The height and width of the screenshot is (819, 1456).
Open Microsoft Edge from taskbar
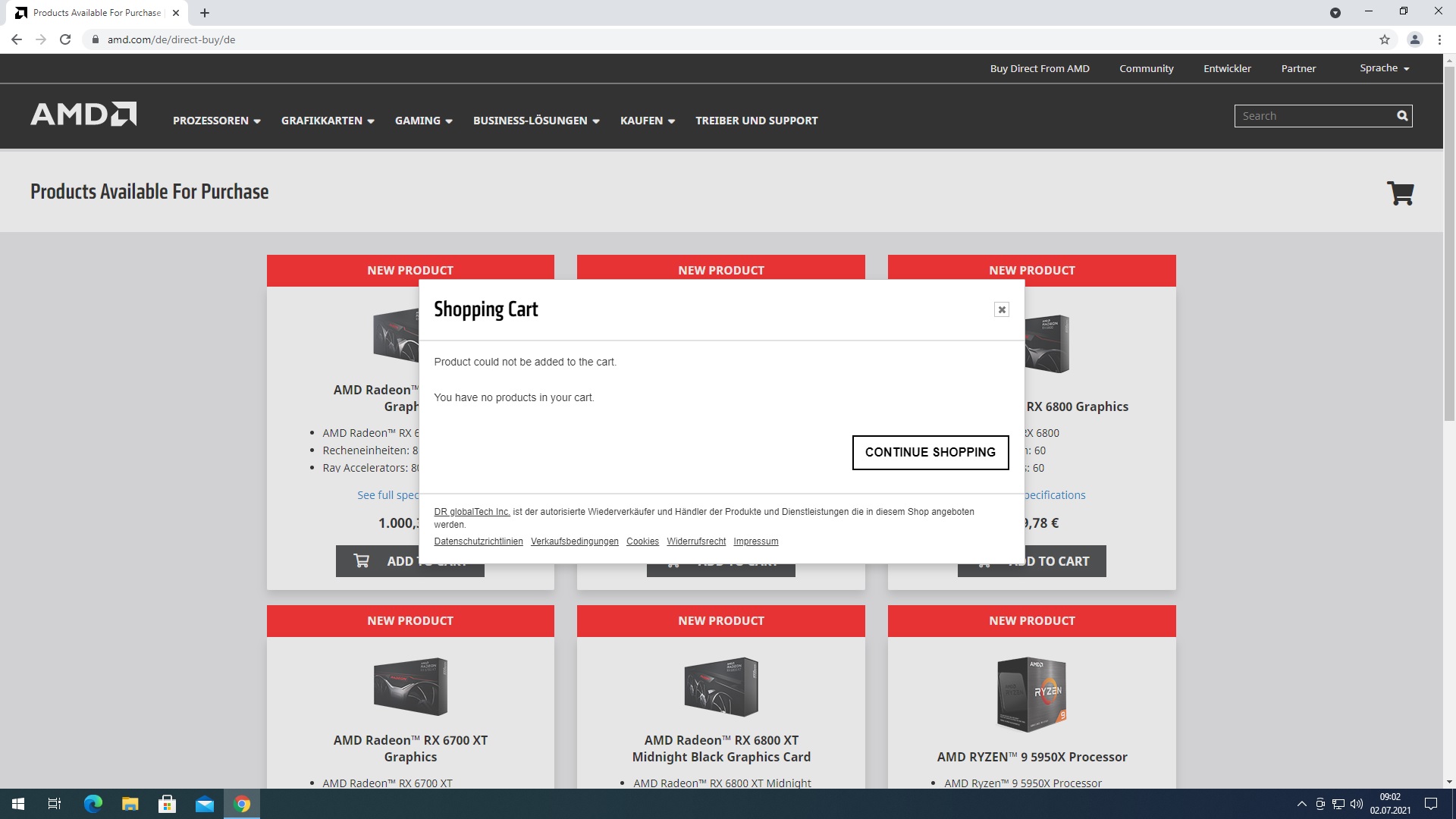[x=93, y=804]
